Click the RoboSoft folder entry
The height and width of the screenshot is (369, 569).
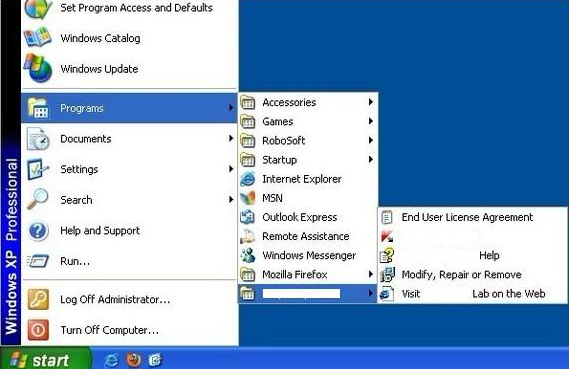308,140
